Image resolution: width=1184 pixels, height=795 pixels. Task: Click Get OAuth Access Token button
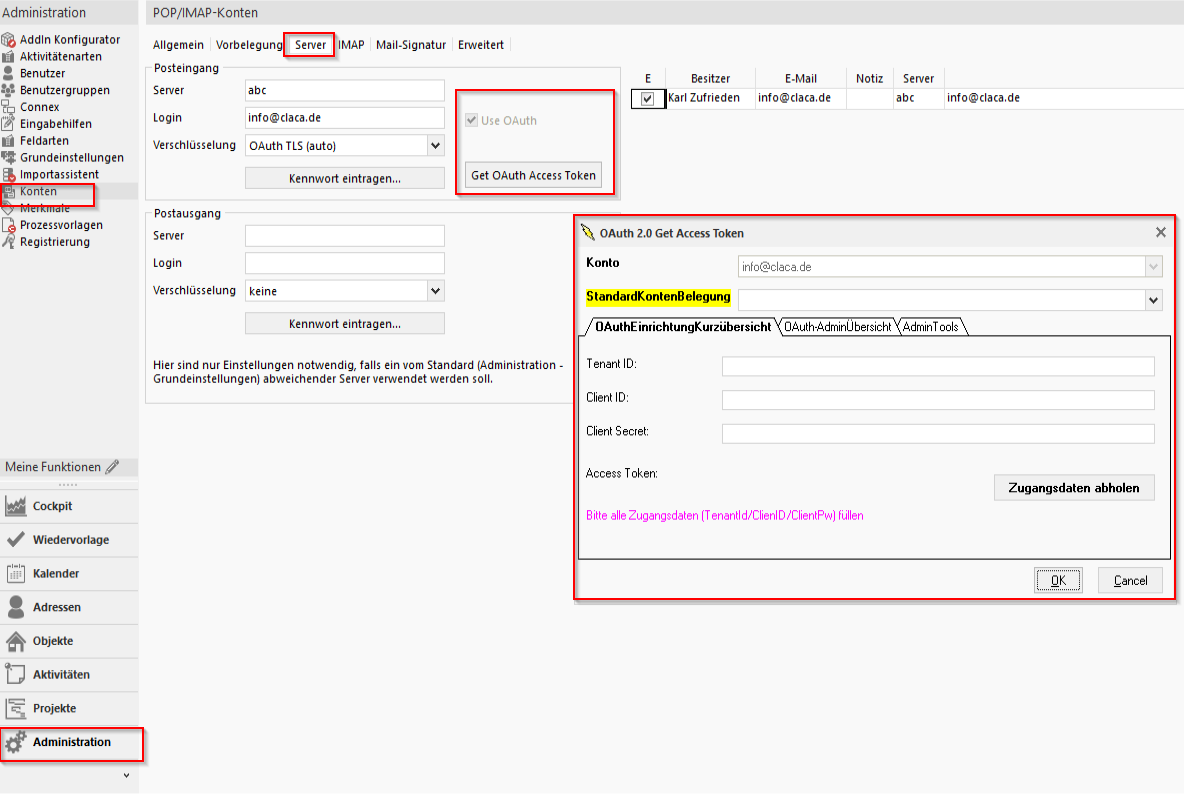pos(533,175)
